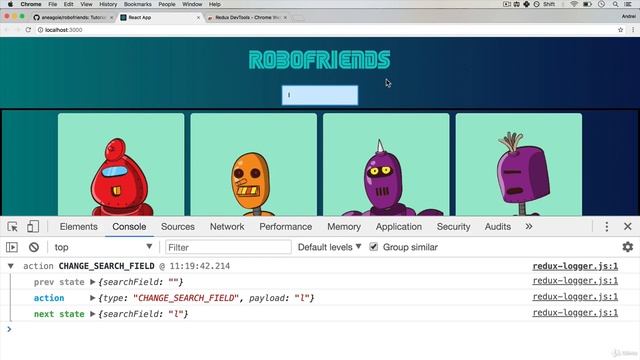Select the orange robot card

pos(253,164)
